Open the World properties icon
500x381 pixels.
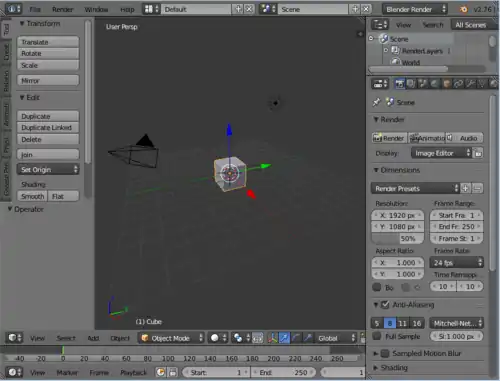(x=435, y=84)
